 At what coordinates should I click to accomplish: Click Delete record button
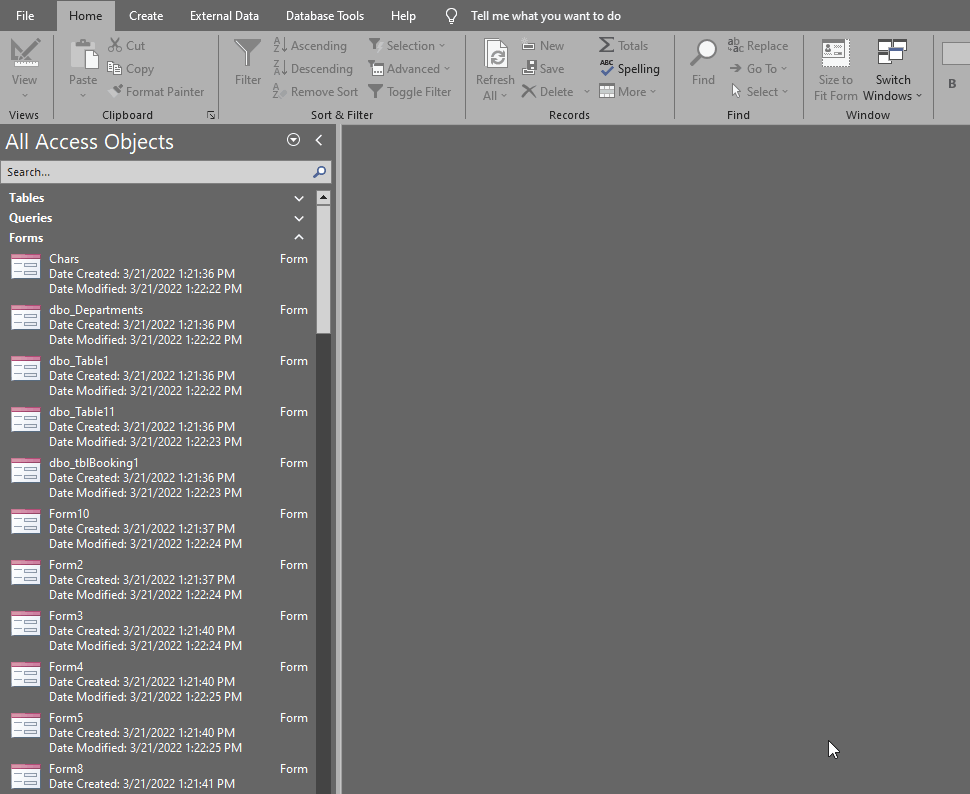(x=547, y=92)
